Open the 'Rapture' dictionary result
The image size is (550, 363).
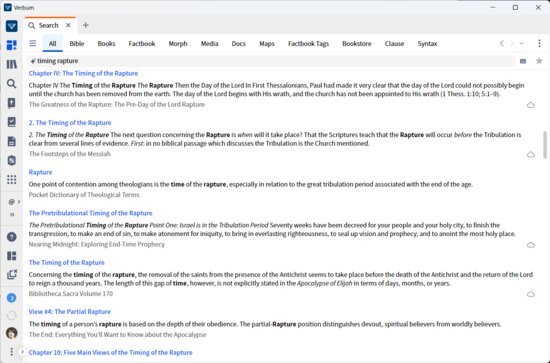click(40, 172)
